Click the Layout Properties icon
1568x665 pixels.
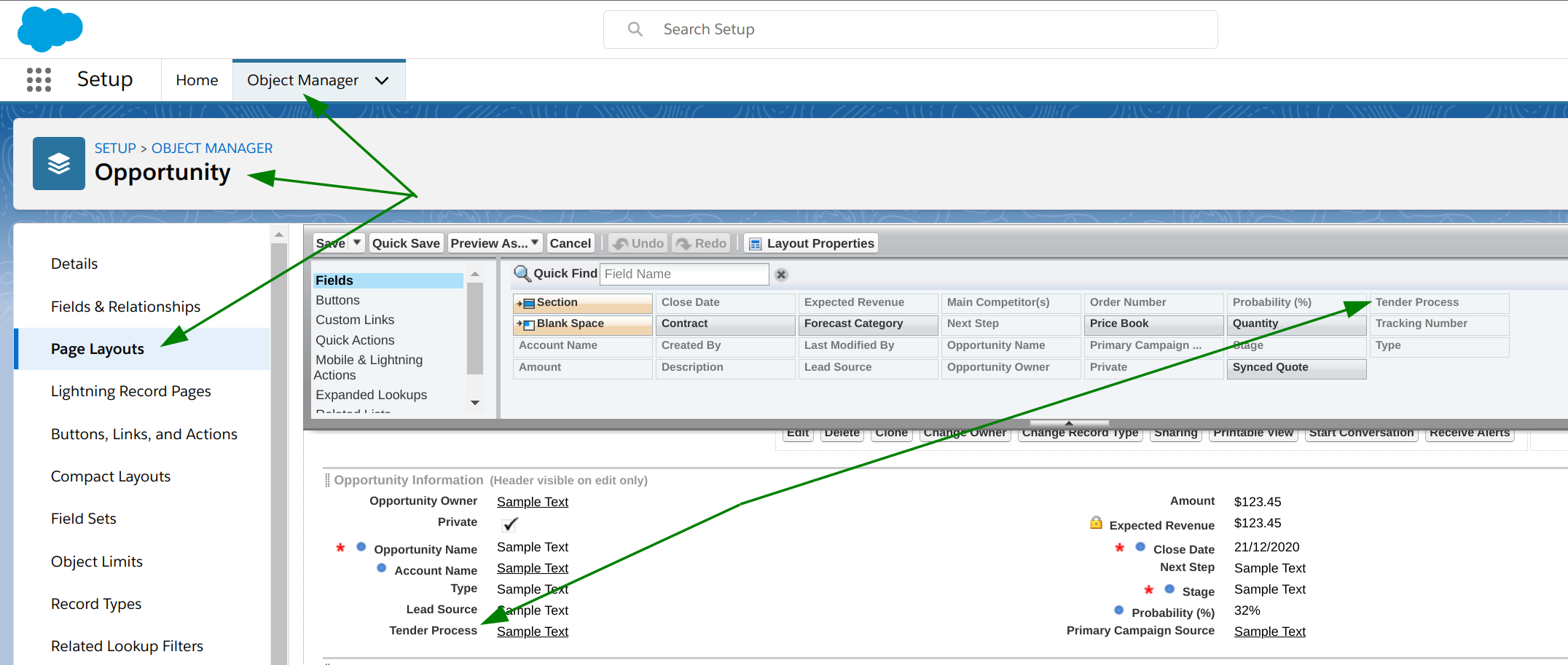[x=756, y=244]
